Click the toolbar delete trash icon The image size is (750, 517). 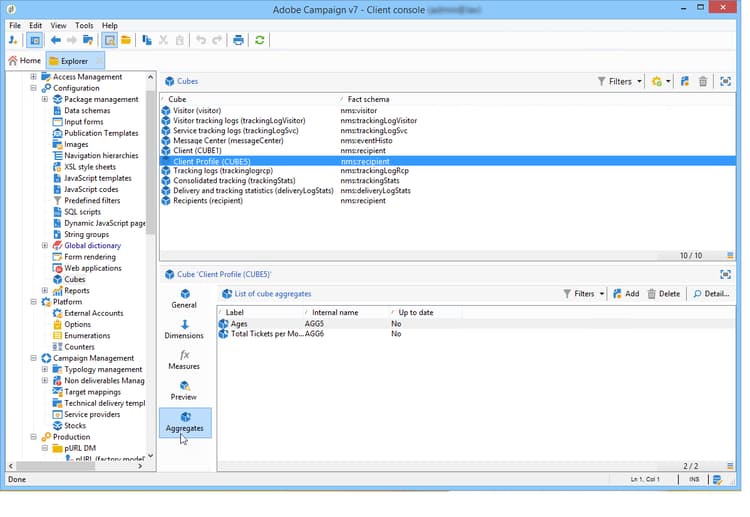[180, 40]
